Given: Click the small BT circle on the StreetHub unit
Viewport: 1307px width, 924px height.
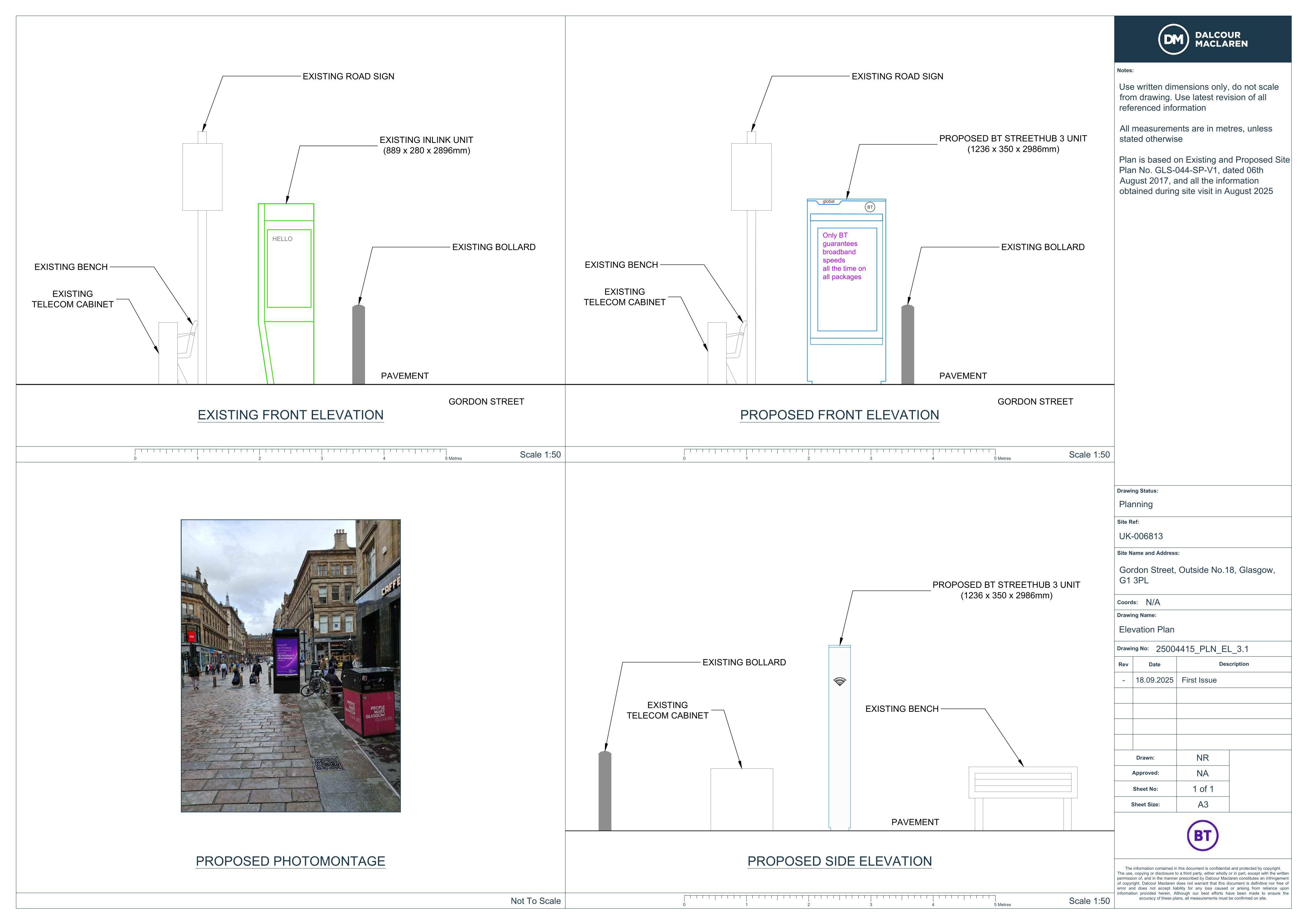Looking at the screenshot, I should coord(870,207).
